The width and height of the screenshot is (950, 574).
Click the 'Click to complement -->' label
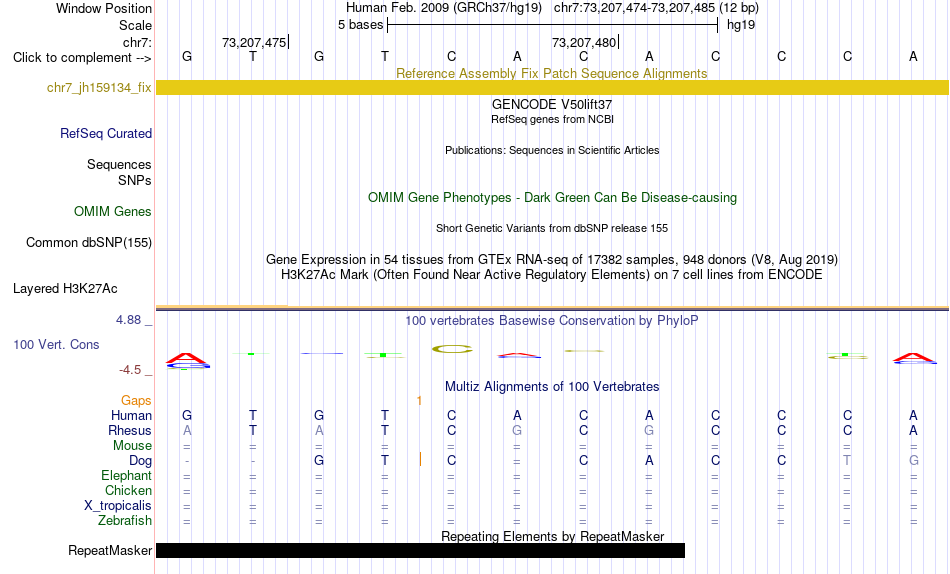tap(82, 58)
